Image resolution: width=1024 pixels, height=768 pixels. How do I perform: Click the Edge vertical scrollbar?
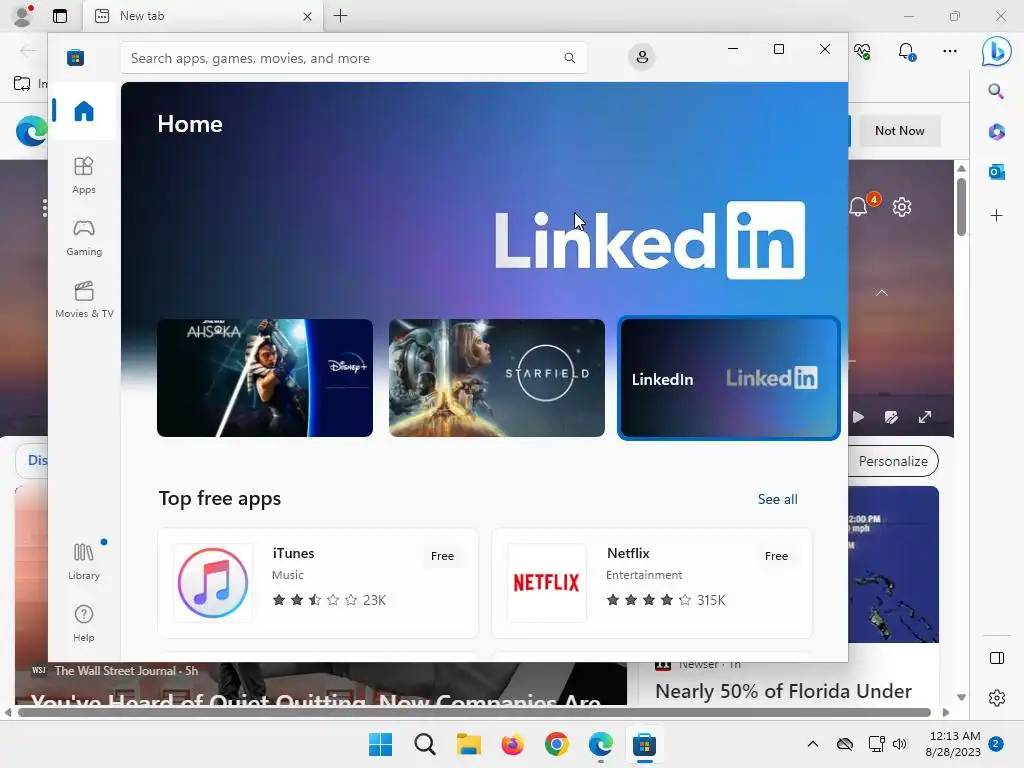(x=961, y=206)
